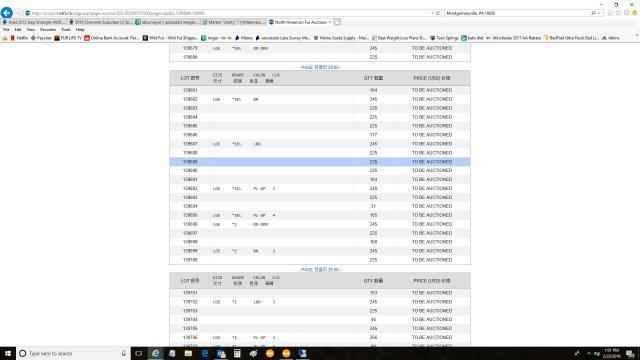Click the Montgomeryville search box
Viewport: 640px width, 360px height.
pos(517,13)
